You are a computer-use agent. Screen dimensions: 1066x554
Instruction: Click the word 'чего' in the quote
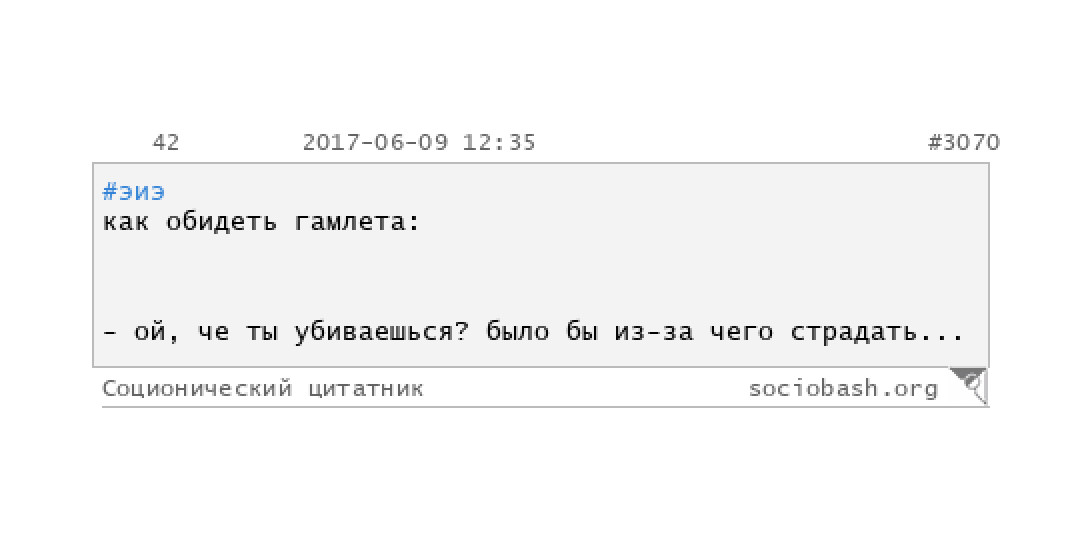tap(742, 332)
